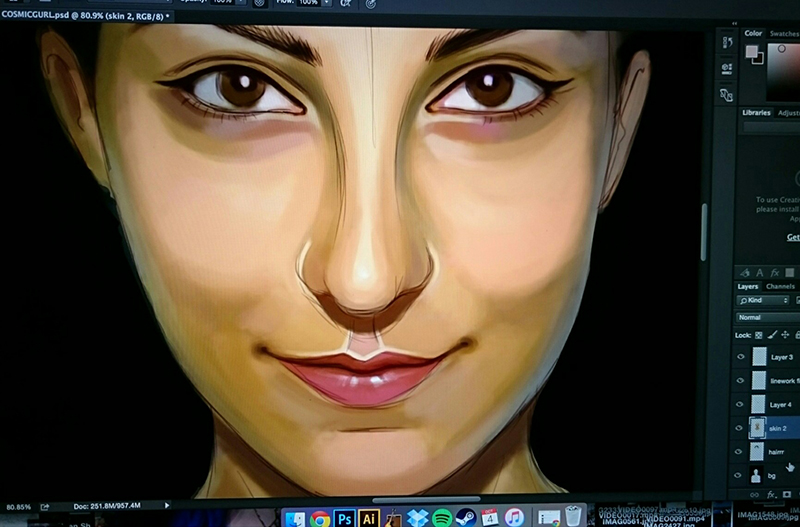
Task: Click Libraries add graphic icon
Action: click(745, 273)
